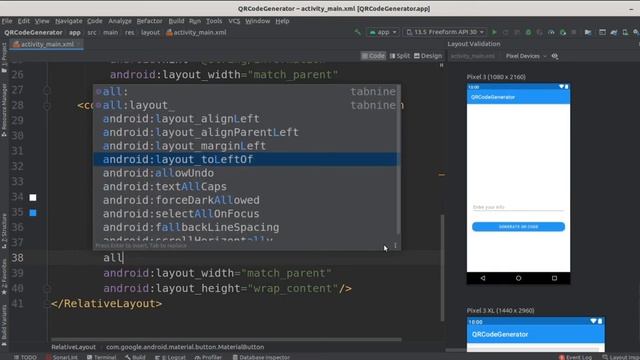Viewport: 640px width, 360px height.
Task: Click the Profile app gauge icon
Action: [551, 32]
